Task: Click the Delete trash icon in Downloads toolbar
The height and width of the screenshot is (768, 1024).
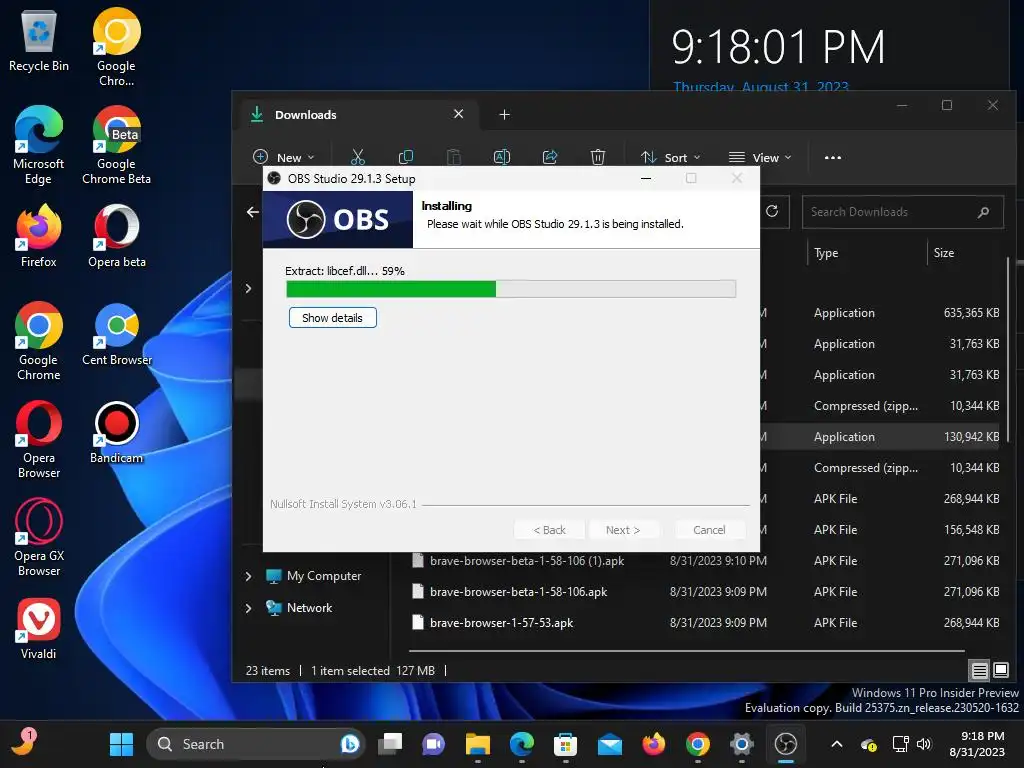Action: 598,157
